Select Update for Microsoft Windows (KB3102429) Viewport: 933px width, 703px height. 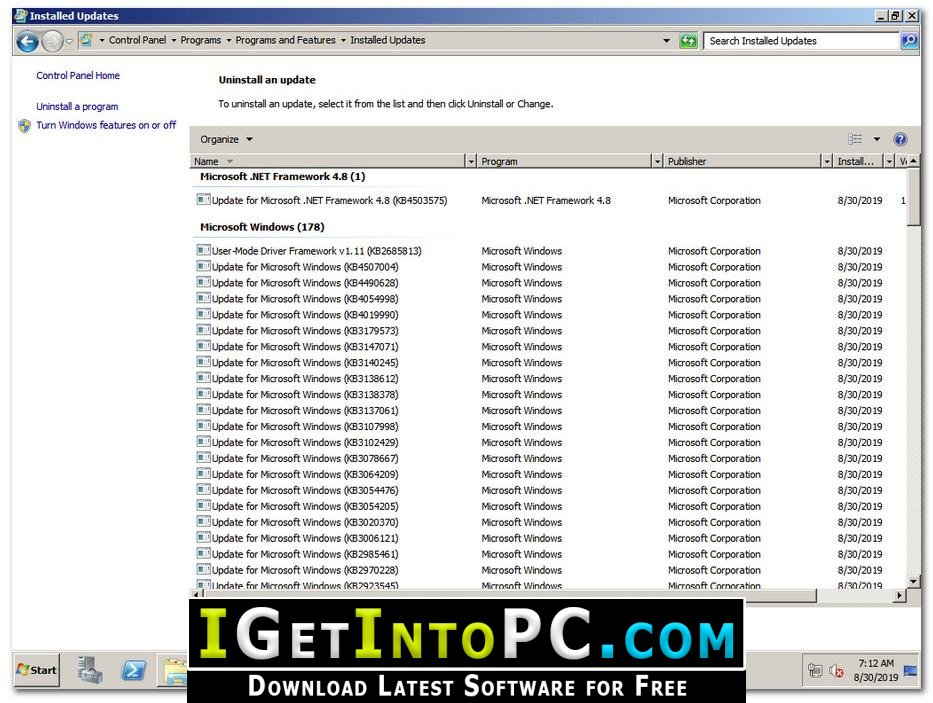pos(305,443)
